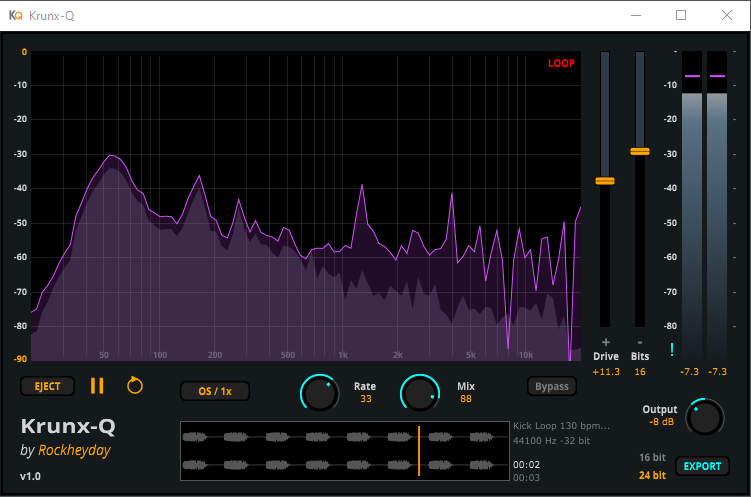Change oversampling via OS / 1x button
Viewport: 751px width, 497px height.
(x=215, y=391)
